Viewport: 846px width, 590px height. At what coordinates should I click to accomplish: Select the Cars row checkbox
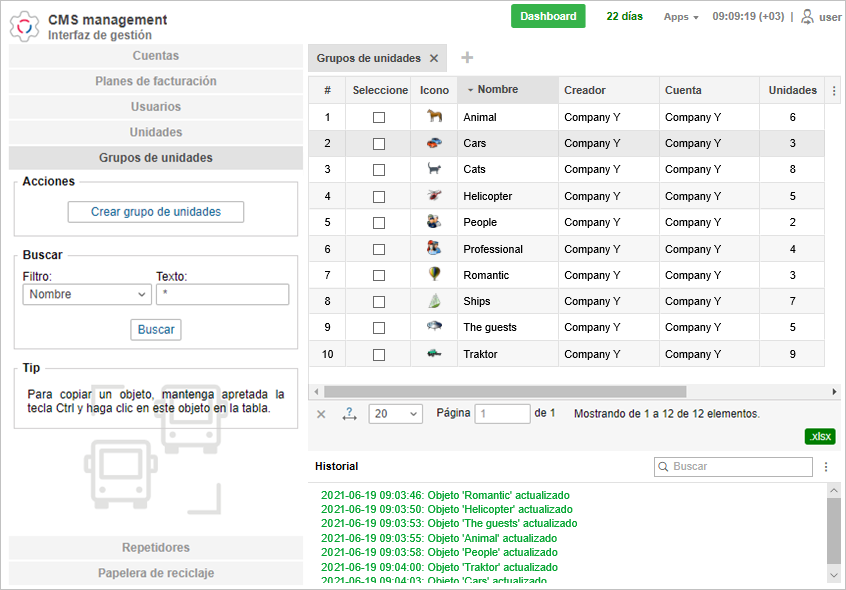click(379, 144)
